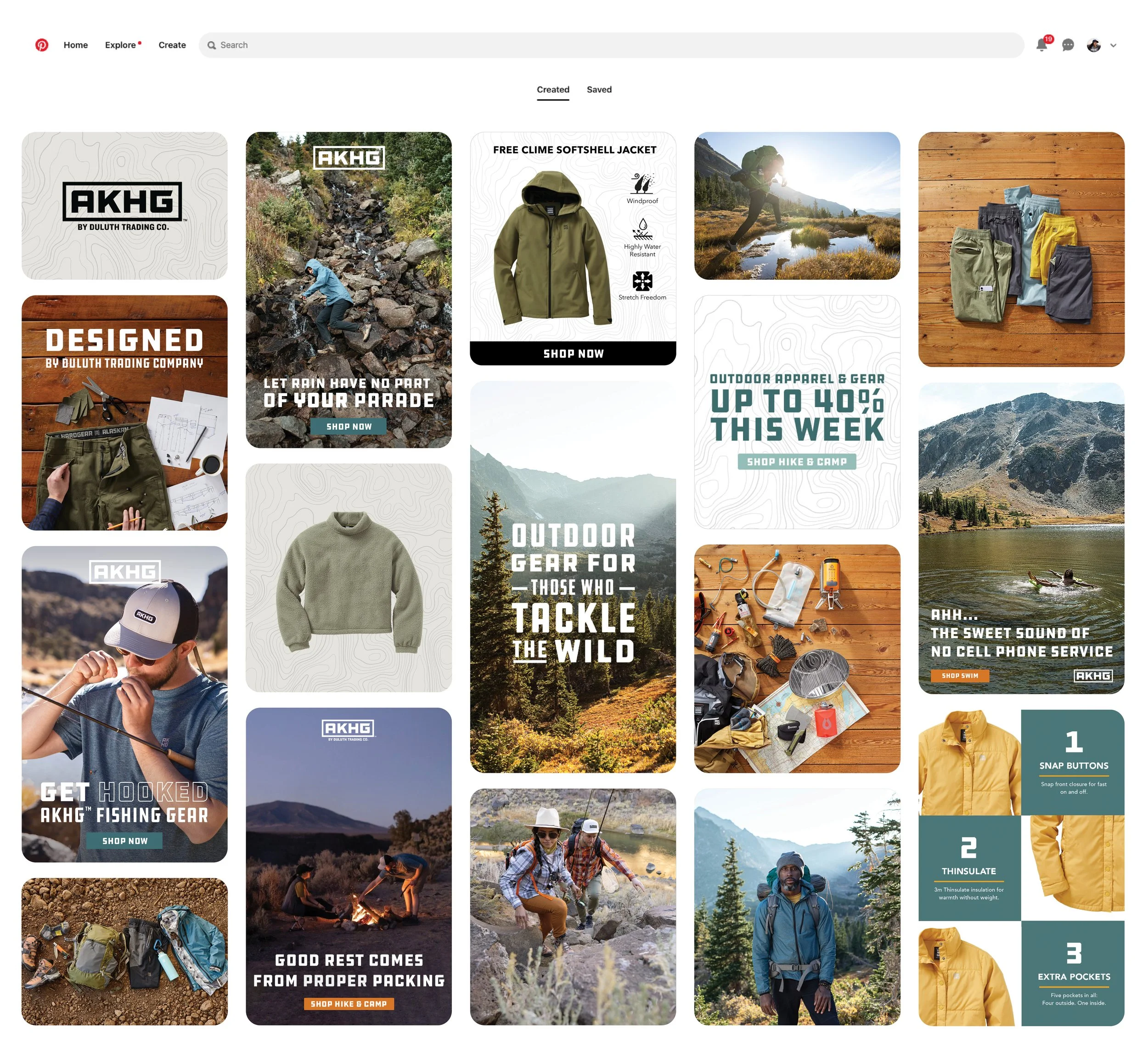Viewport: 1148px width, 1047px height.
Task: Open the notifications bell icon
Action: (1041, 45)
